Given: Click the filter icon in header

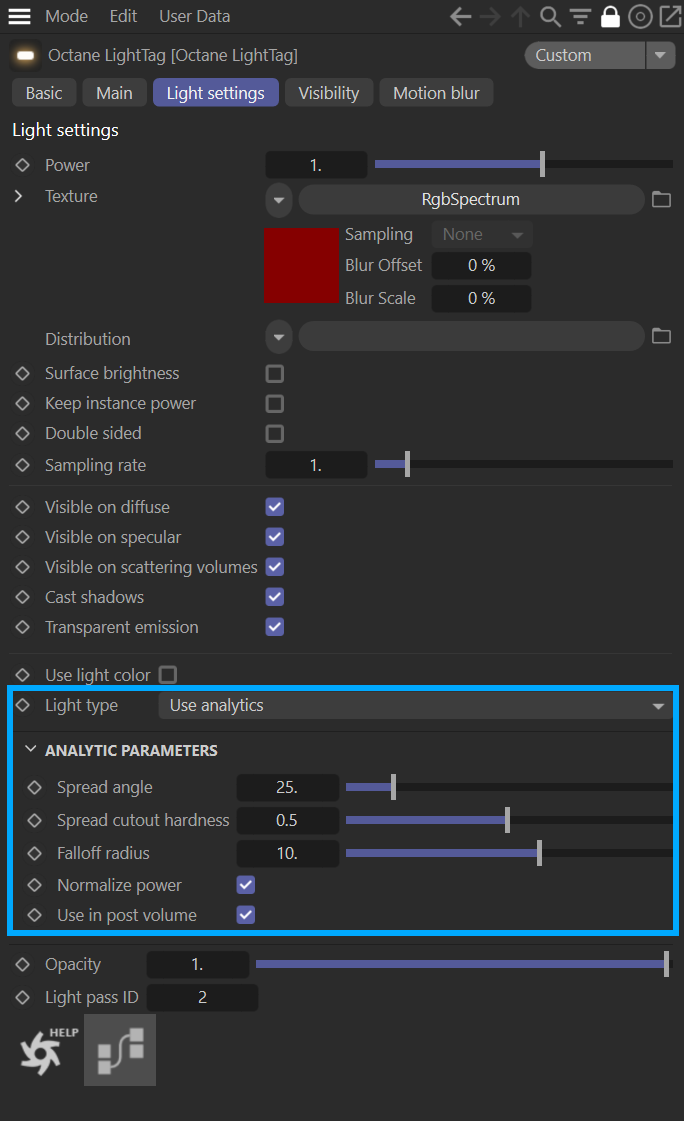Looking at the screenshot, I should pos(580,17).
